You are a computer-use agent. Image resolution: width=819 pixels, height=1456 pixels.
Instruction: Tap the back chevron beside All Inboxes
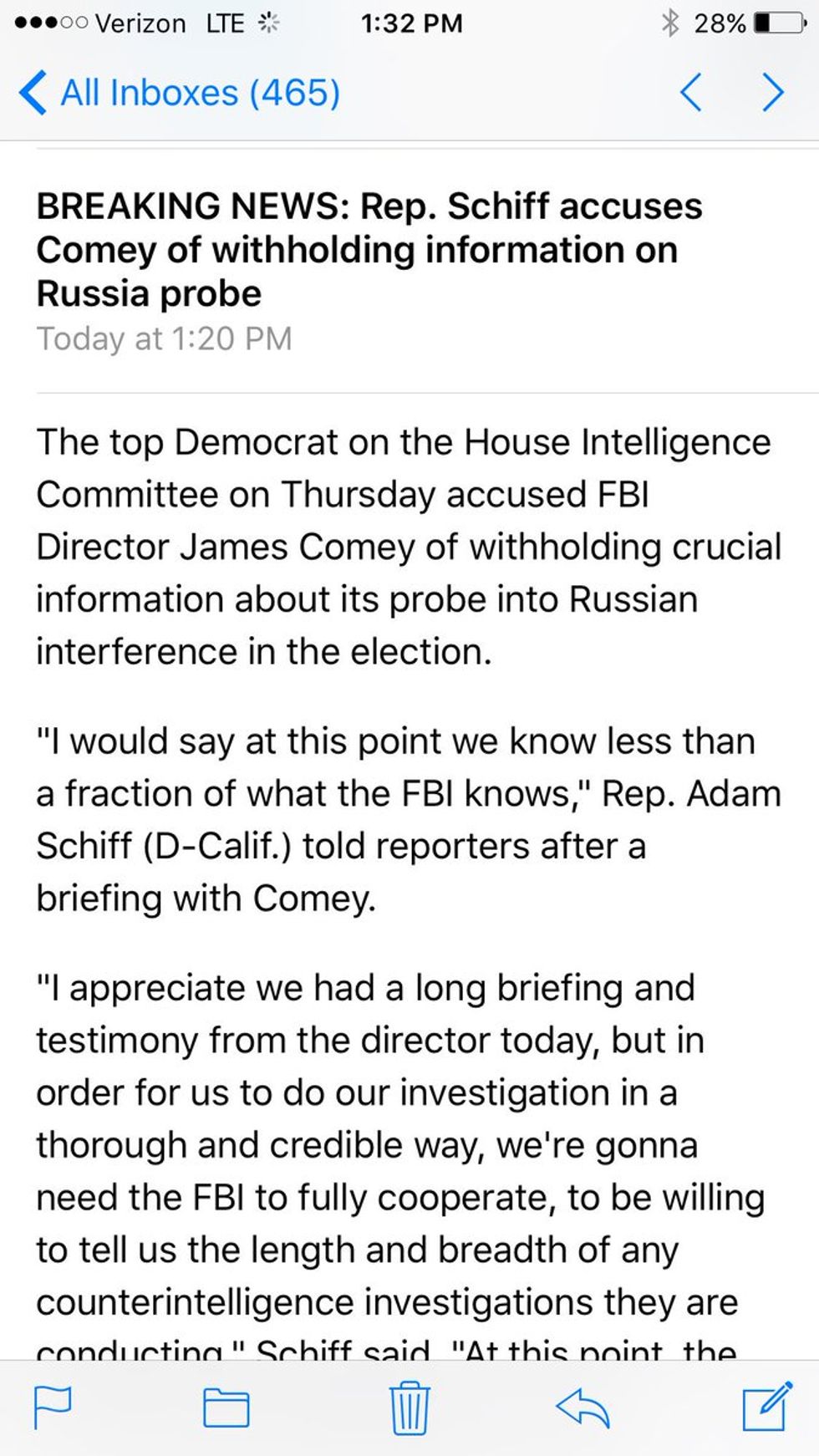coord(32,92)
